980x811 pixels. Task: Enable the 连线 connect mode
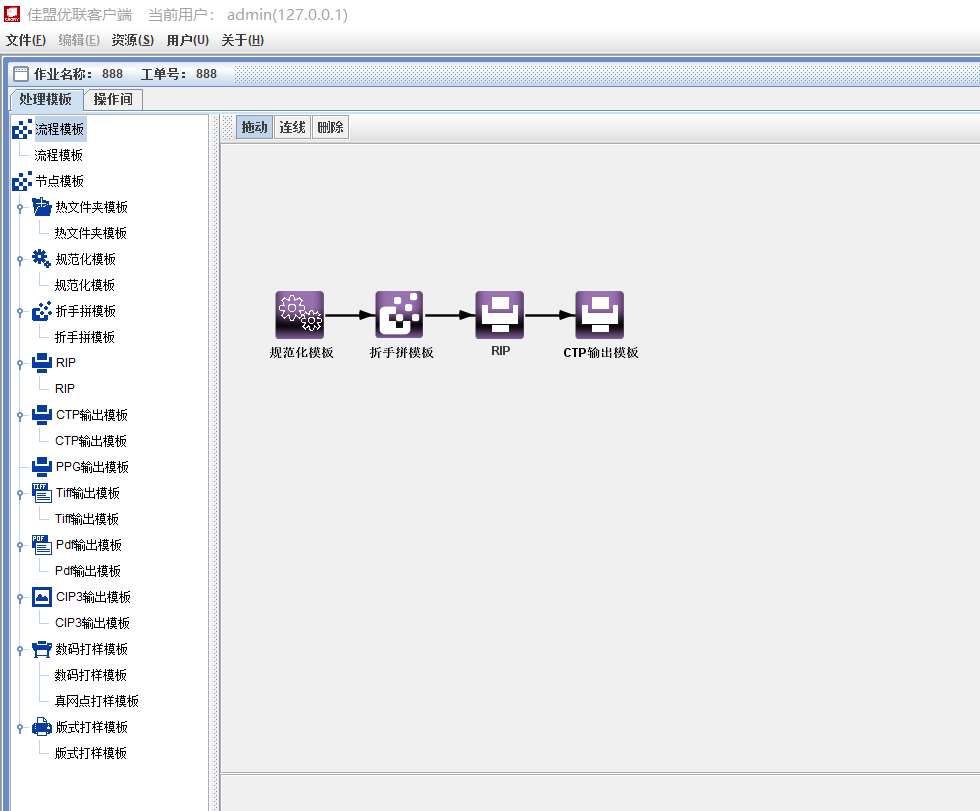(x=292, y=128)
